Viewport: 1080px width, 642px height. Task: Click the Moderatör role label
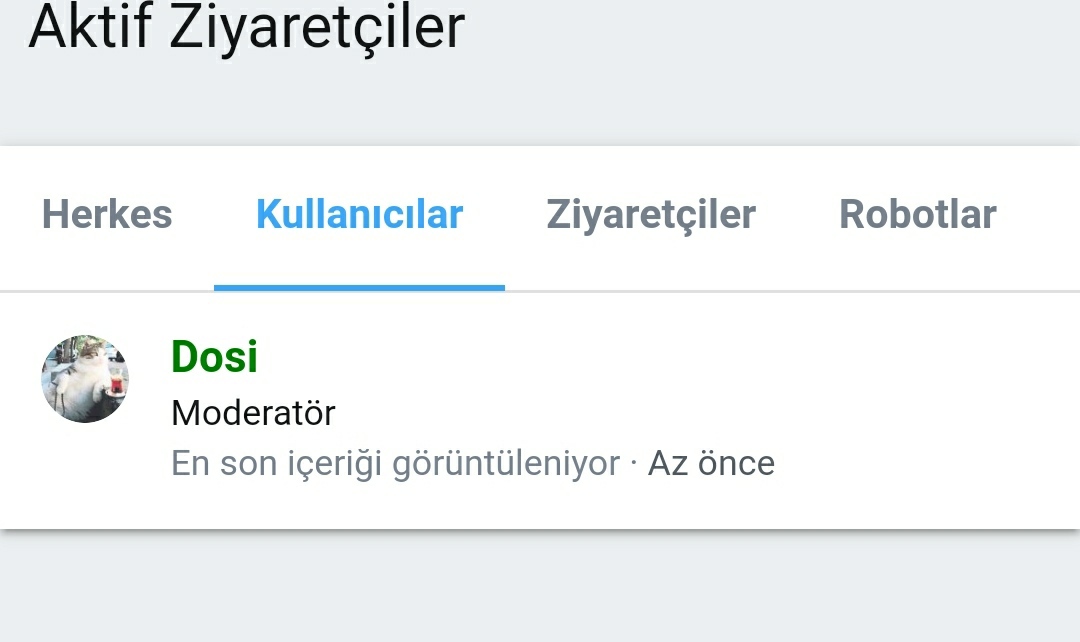click(x=253, y=412)
